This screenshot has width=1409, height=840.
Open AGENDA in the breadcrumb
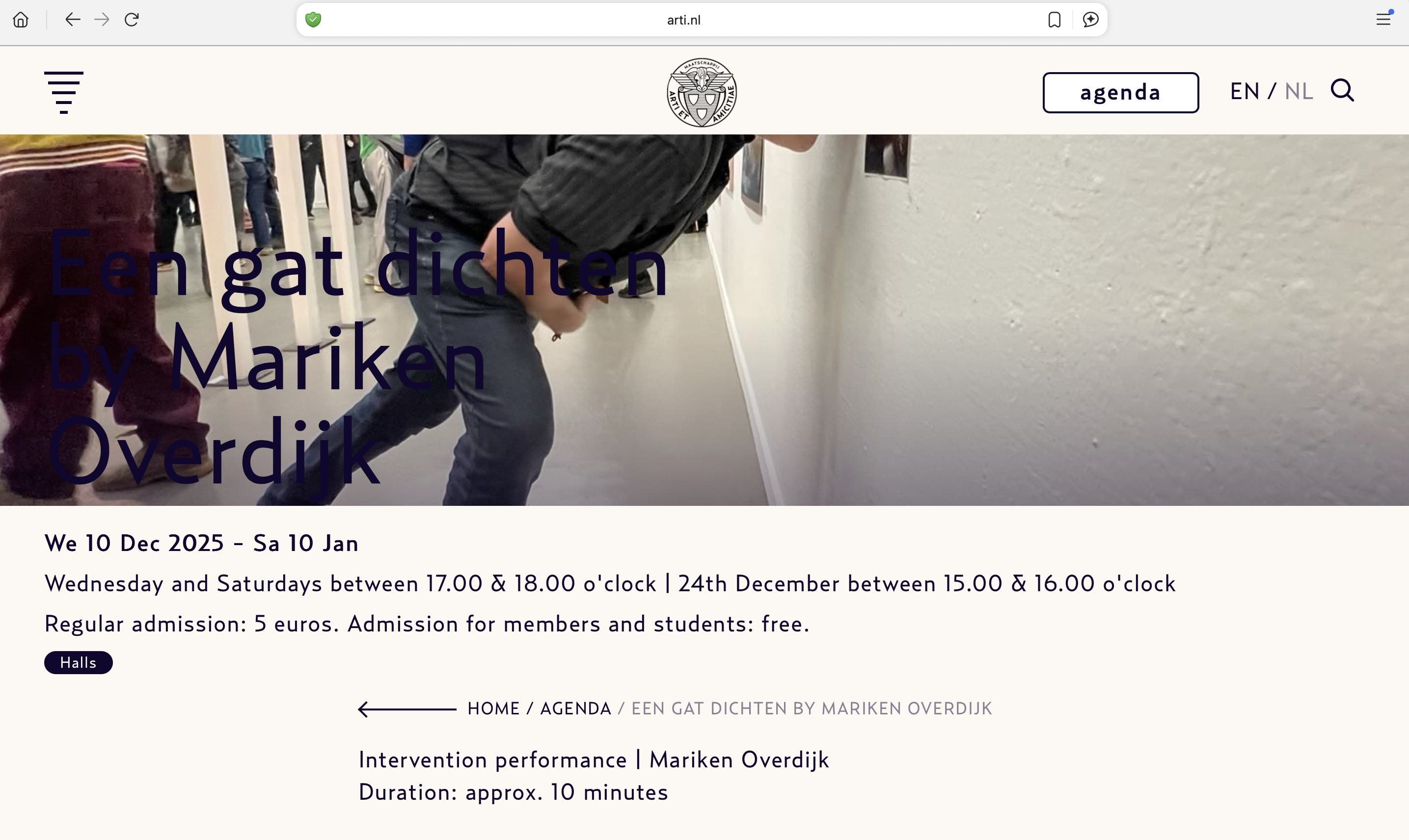click(575, 709)
